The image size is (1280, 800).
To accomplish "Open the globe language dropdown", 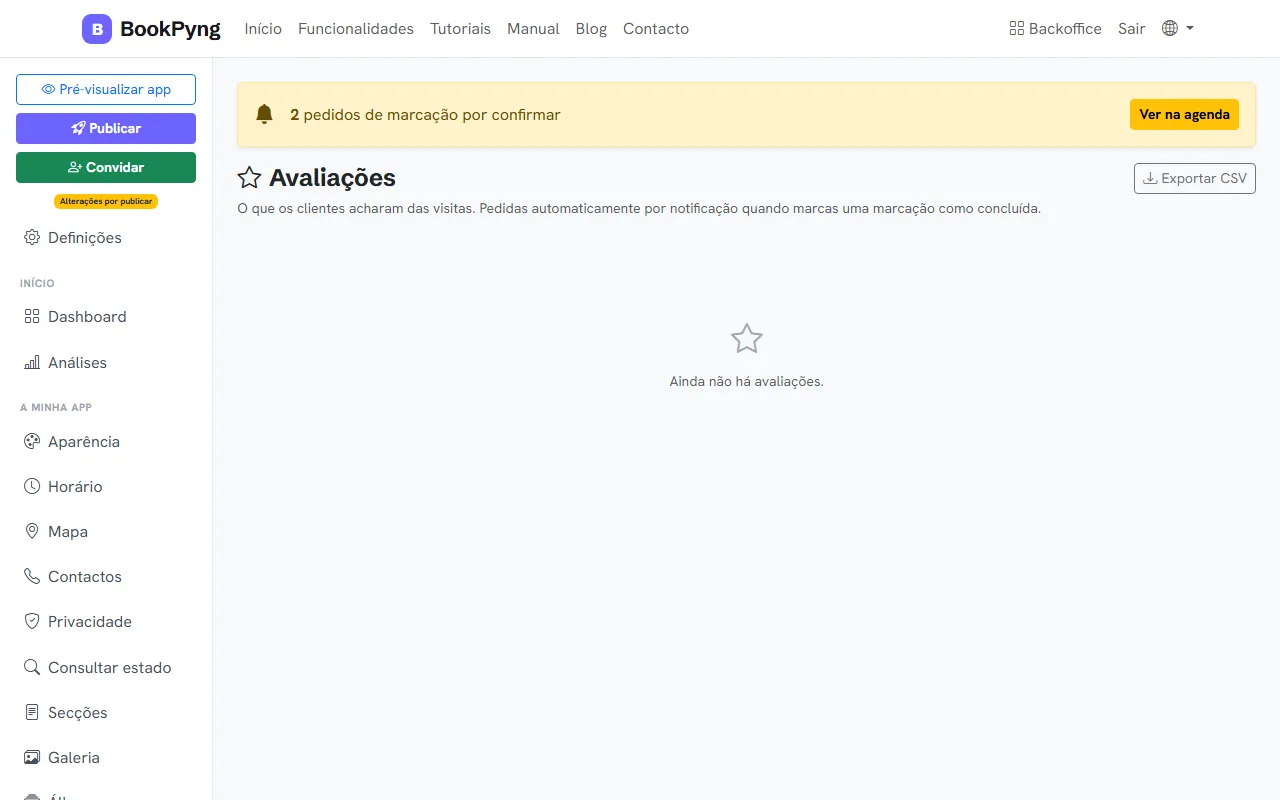I will 1178,29.
